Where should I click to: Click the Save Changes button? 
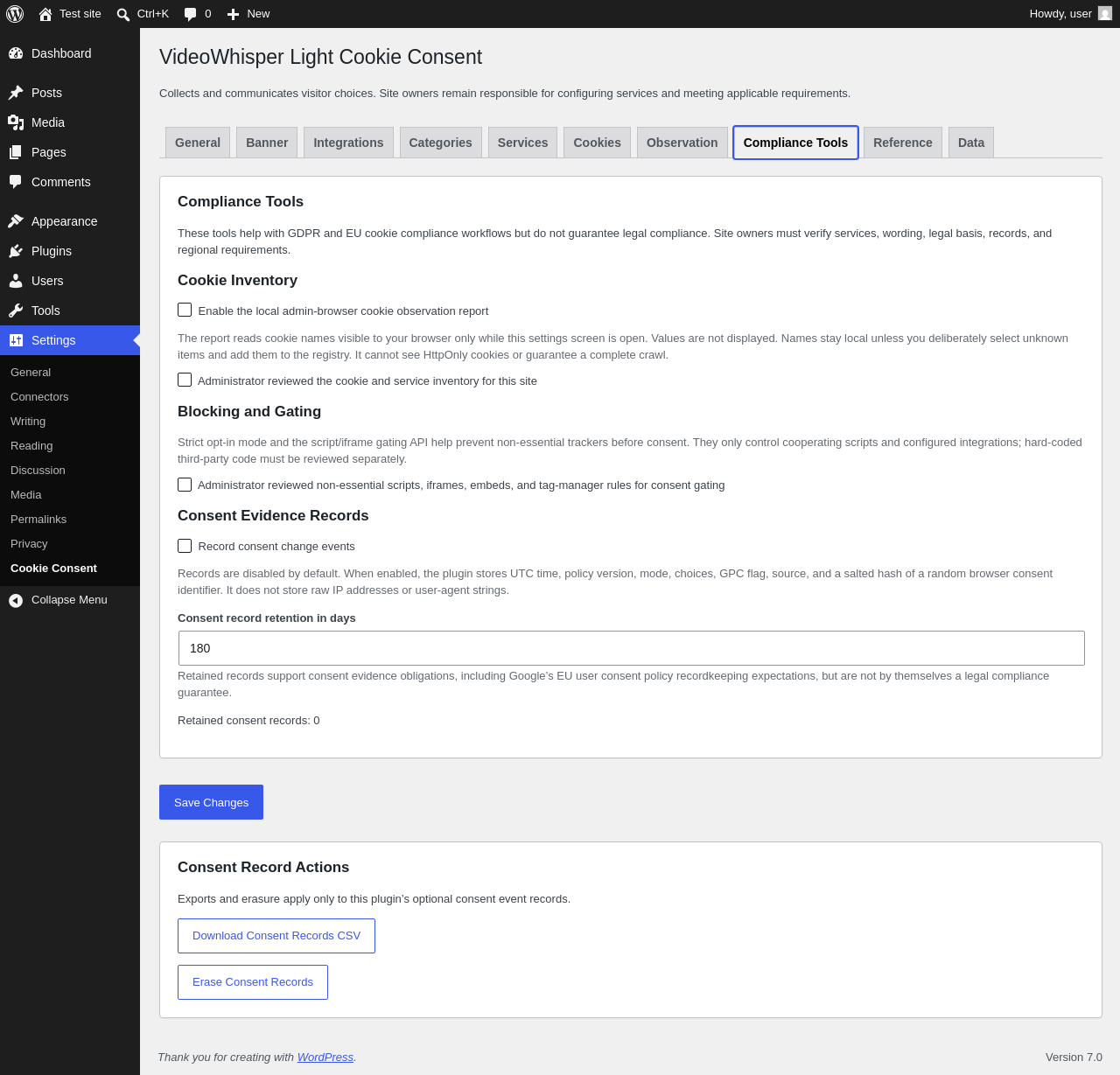pos(211,802)
